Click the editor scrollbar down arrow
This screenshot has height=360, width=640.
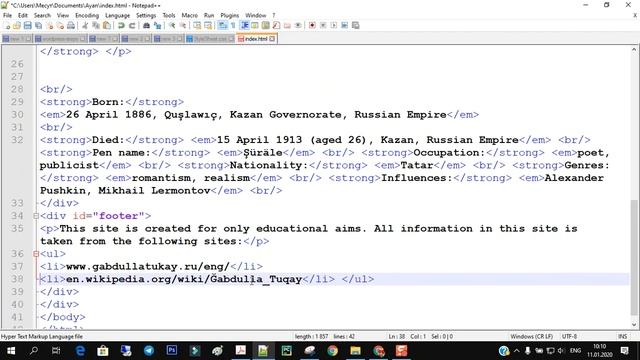[634, 325]
